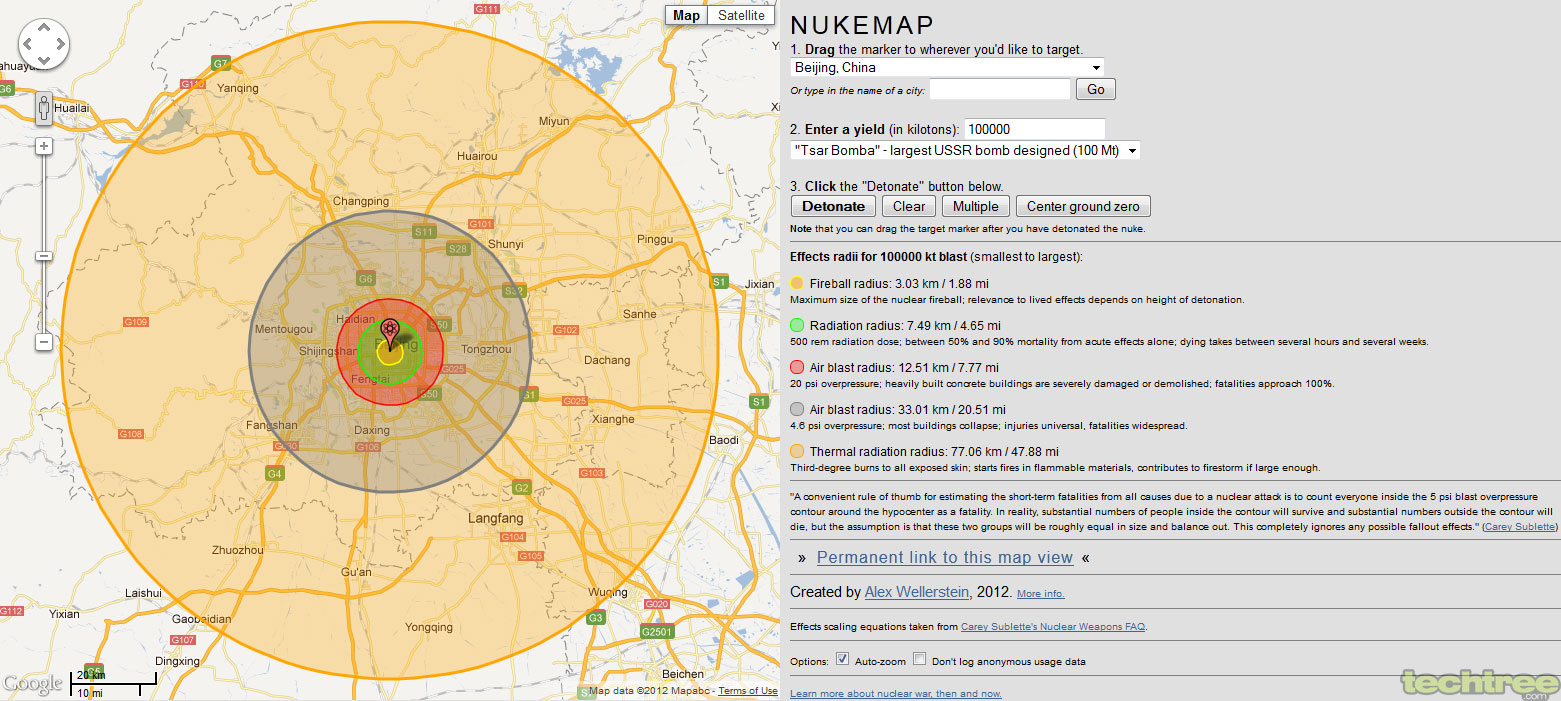
Task: Click the green Radiation radius legend dot
Action: [797, 325]
